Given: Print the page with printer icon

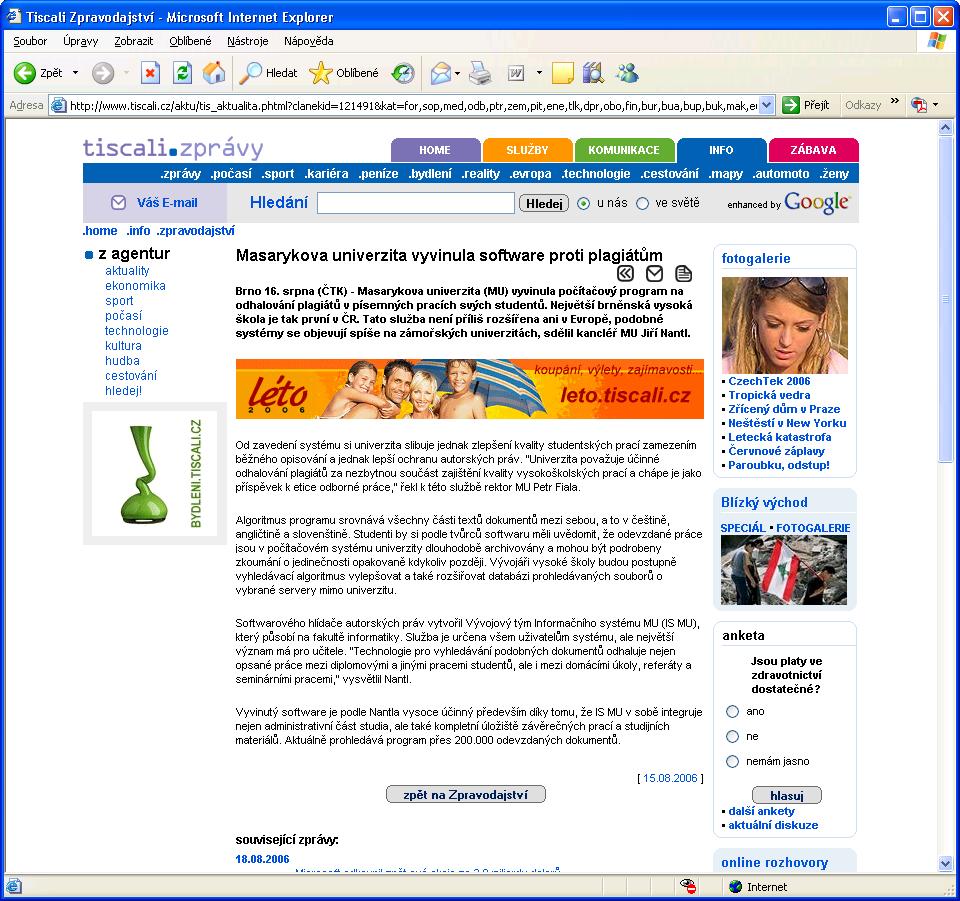Looking at the screenshot, I should coord(480,73).
